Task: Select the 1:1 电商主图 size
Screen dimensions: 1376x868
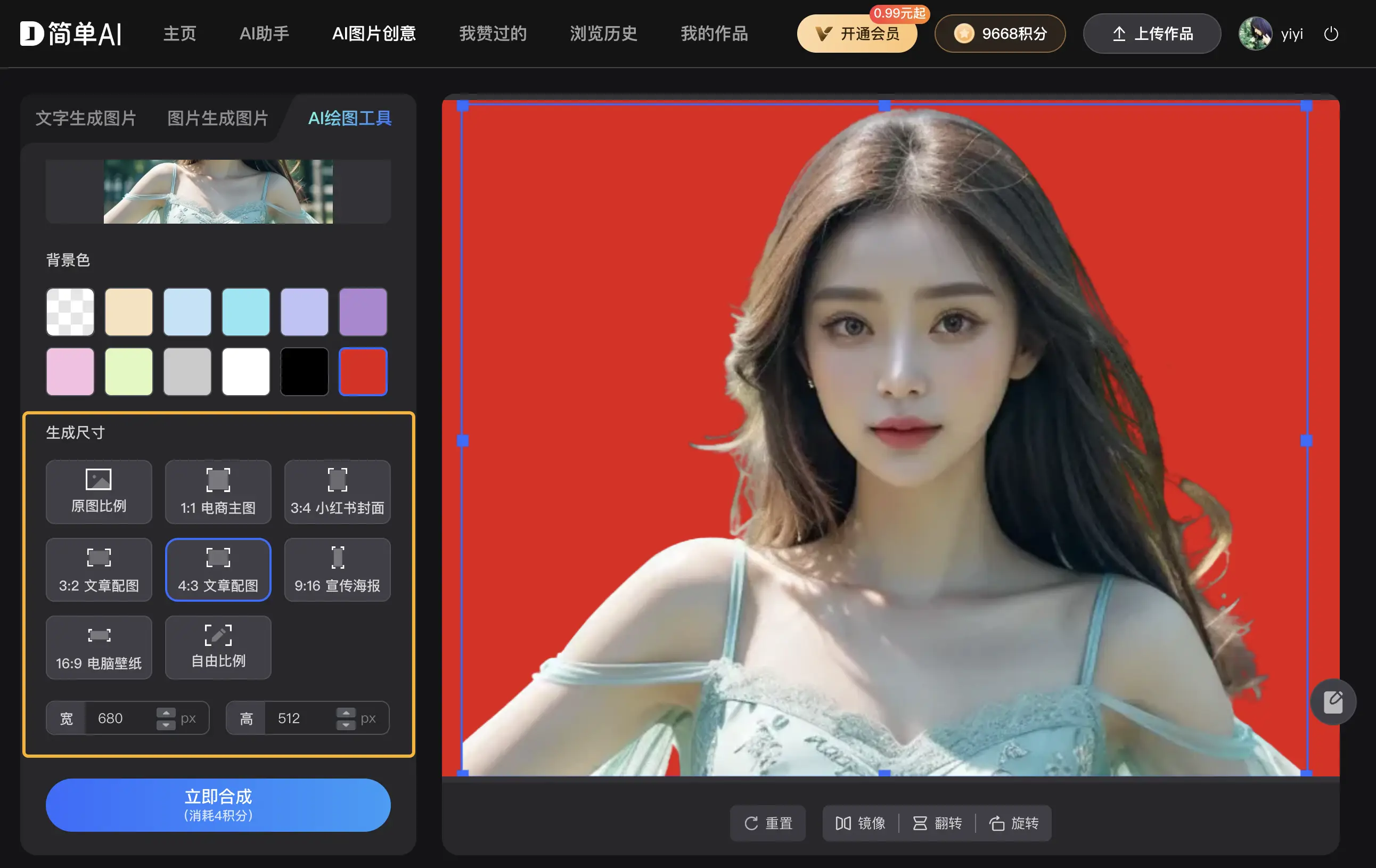Action: (218, 492)
